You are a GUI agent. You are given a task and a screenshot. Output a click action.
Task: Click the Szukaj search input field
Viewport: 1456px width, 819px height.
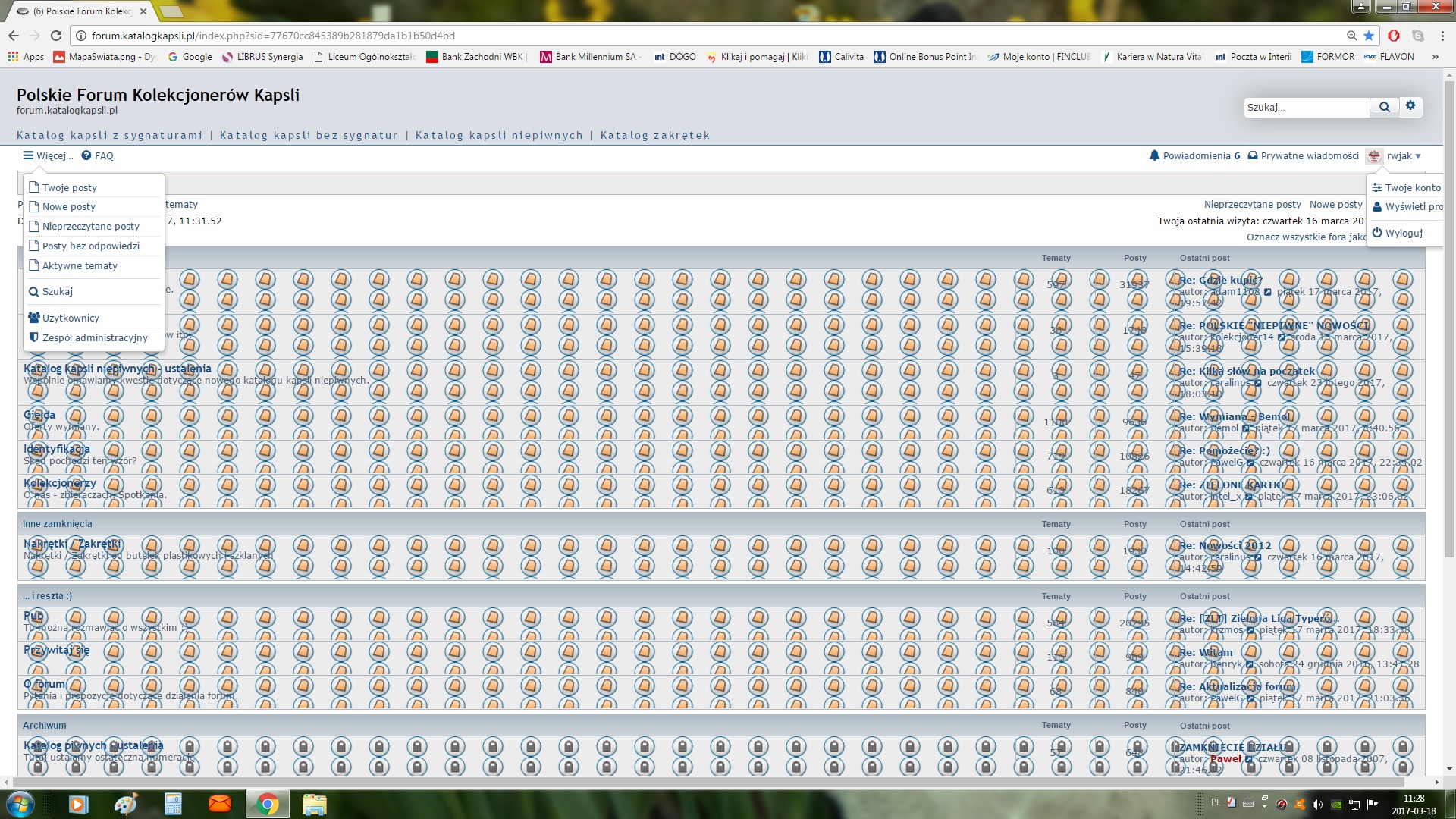pyautogui.click(x=1306, y=107)
